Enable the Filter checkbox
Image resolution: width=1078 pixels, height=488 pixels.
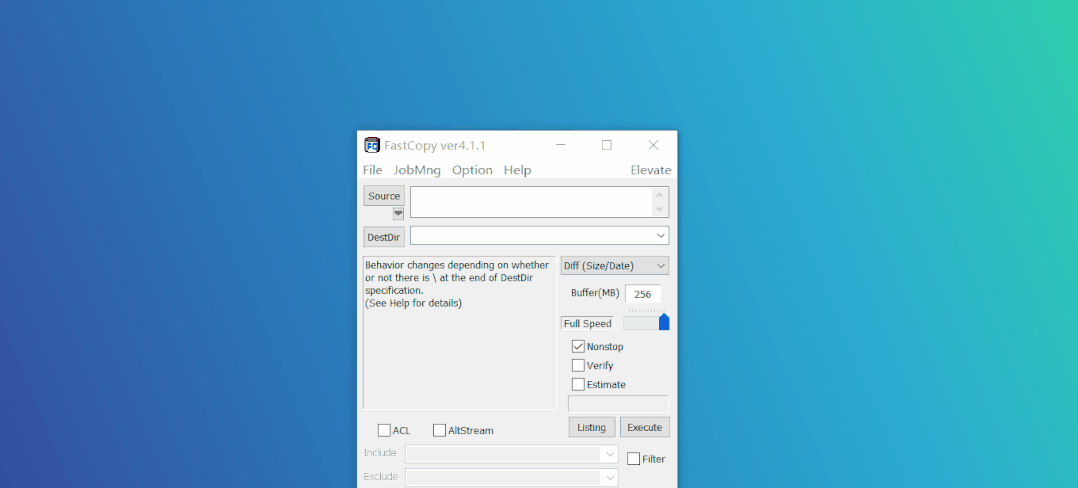(633, 458)
